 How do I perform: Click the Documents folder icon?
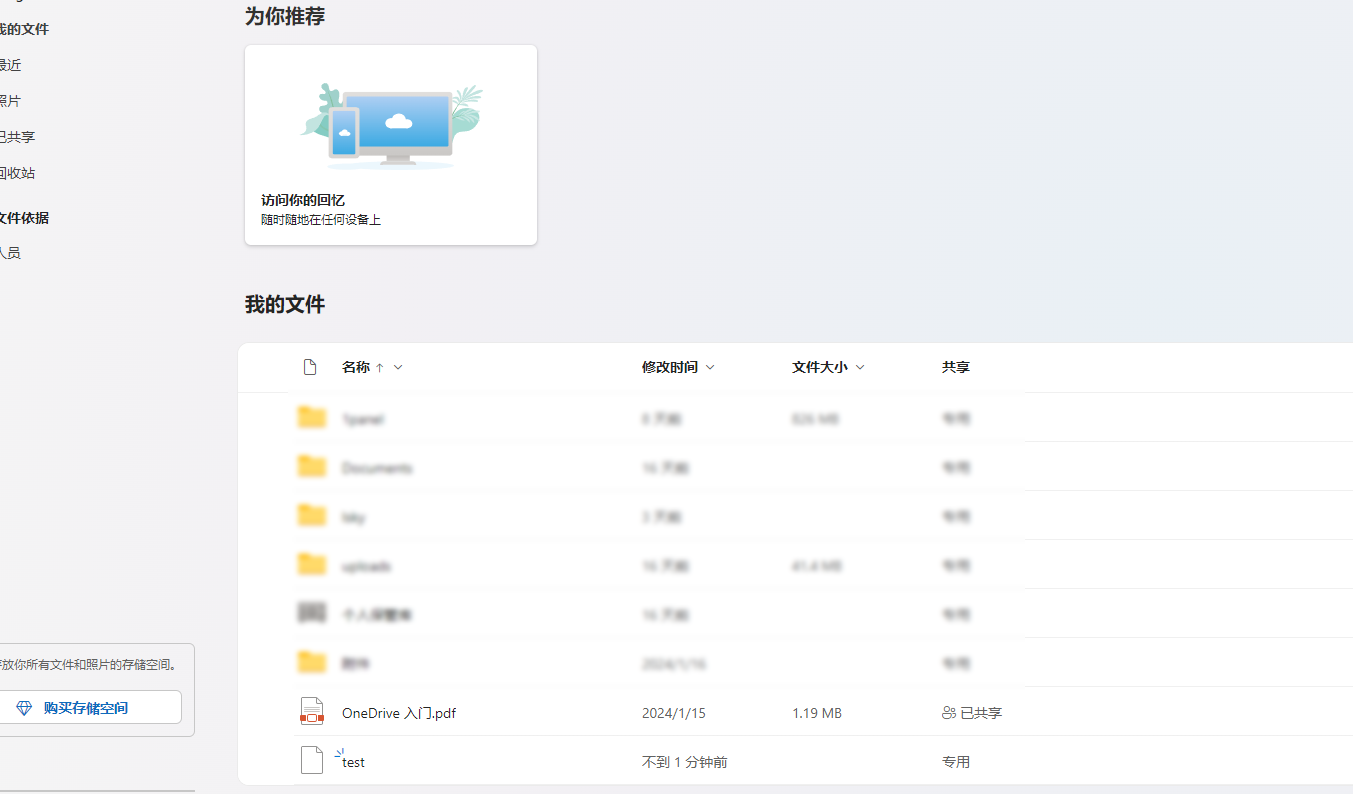[x=312, y=467]
